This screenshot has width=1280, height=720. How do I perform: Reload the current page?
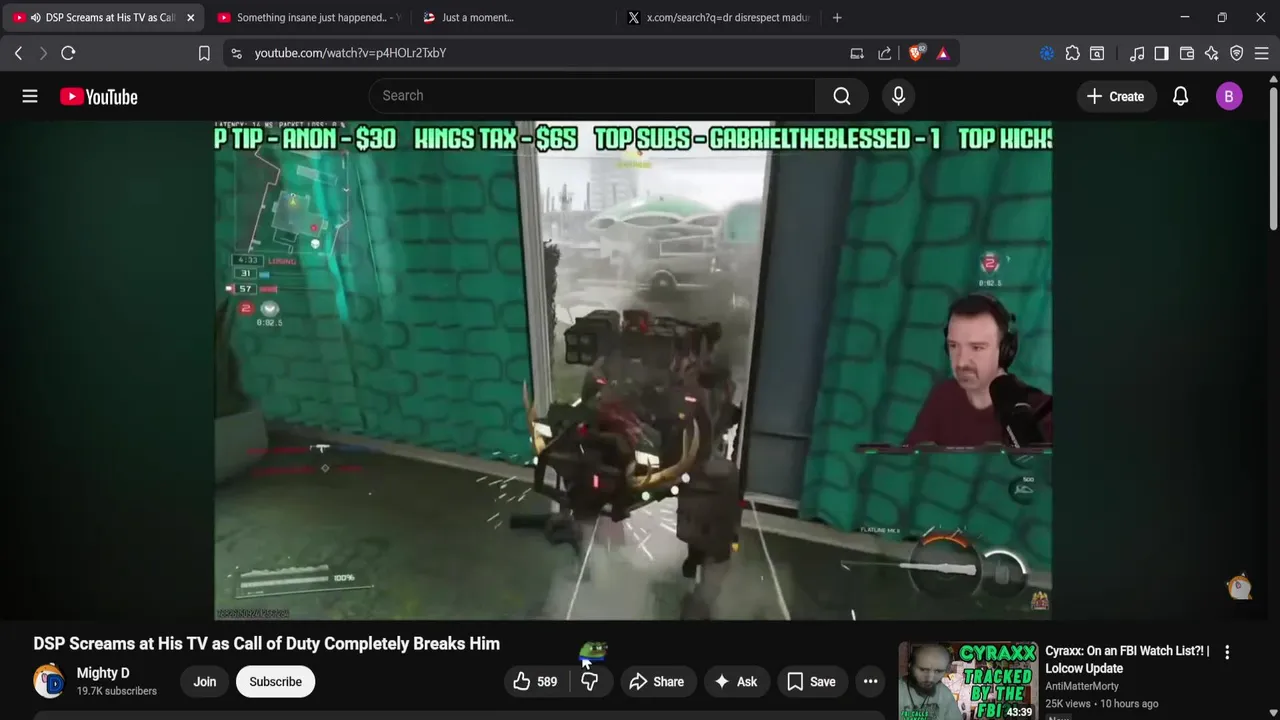[68, 53]
